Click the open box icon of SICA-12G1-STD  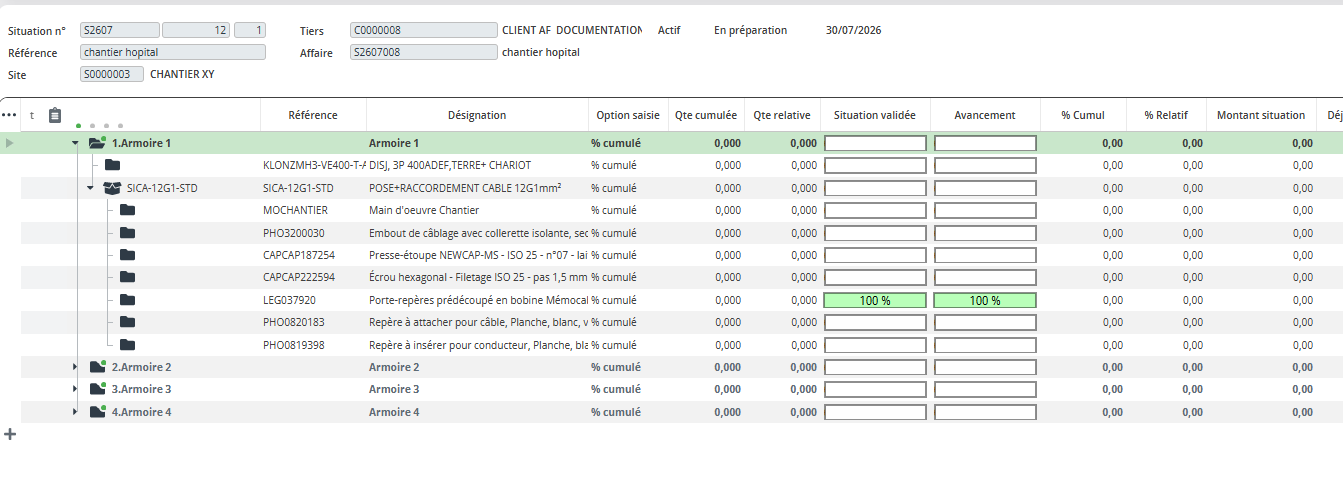click(x=112, y=187)
